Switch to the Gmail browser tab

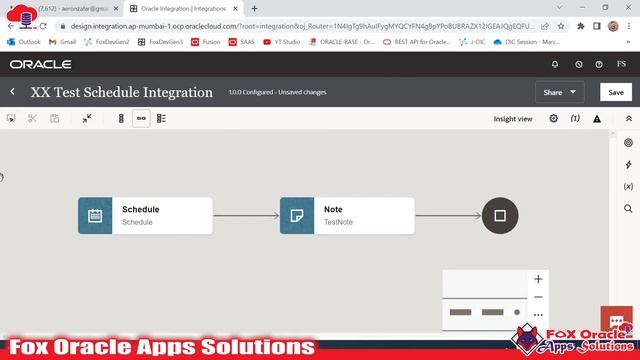coord(73,9)
